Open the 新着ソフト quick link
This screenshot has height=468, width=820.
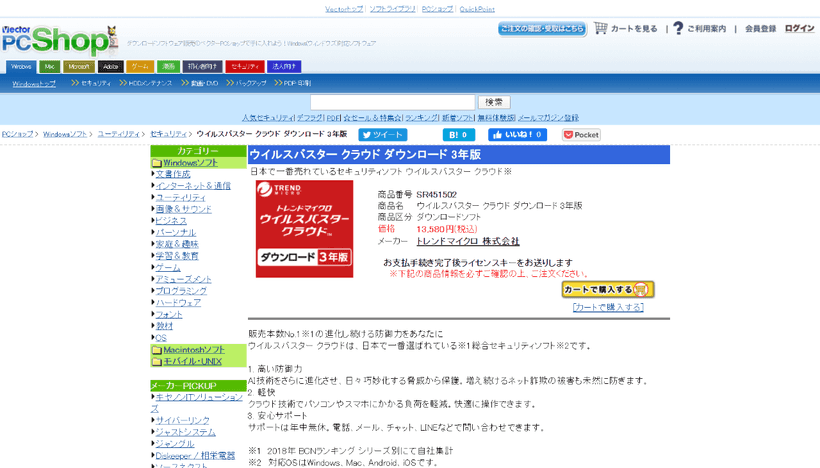[x=458, y=118]
